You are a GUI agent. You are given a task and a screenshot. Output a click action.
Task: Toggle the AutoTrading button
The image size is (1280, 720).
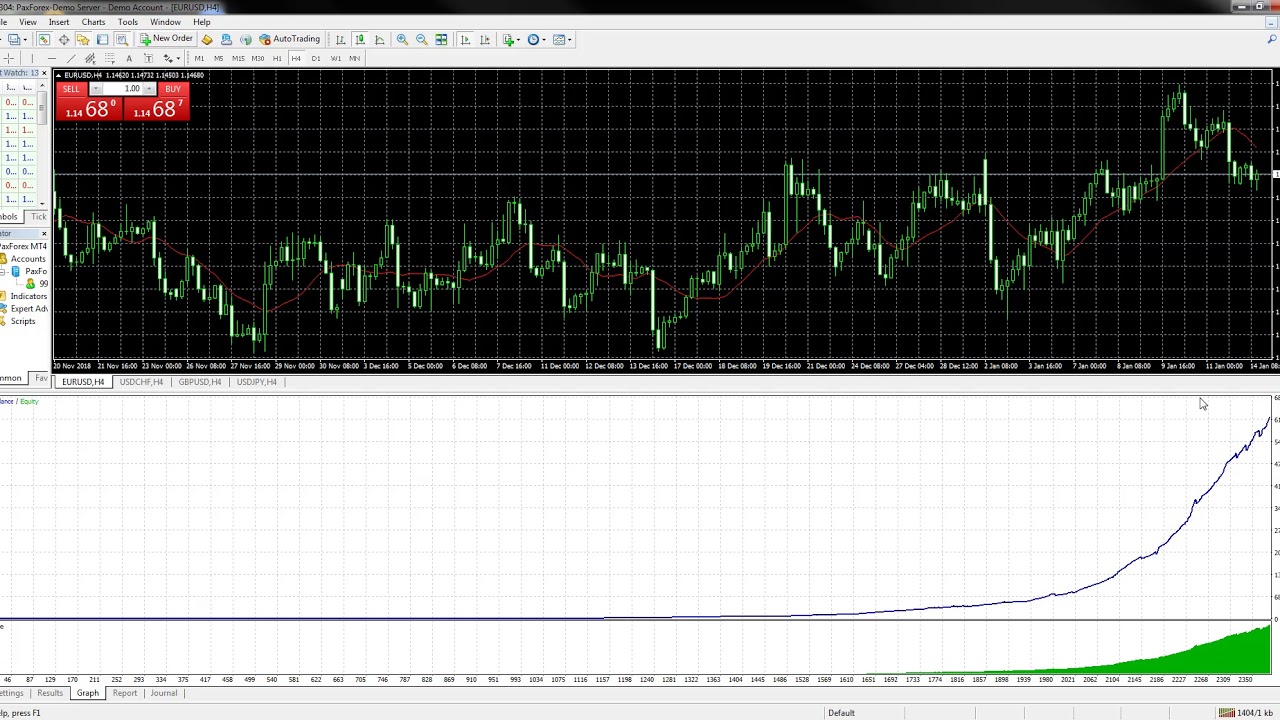pyautogui.click(x=289, y=39)
